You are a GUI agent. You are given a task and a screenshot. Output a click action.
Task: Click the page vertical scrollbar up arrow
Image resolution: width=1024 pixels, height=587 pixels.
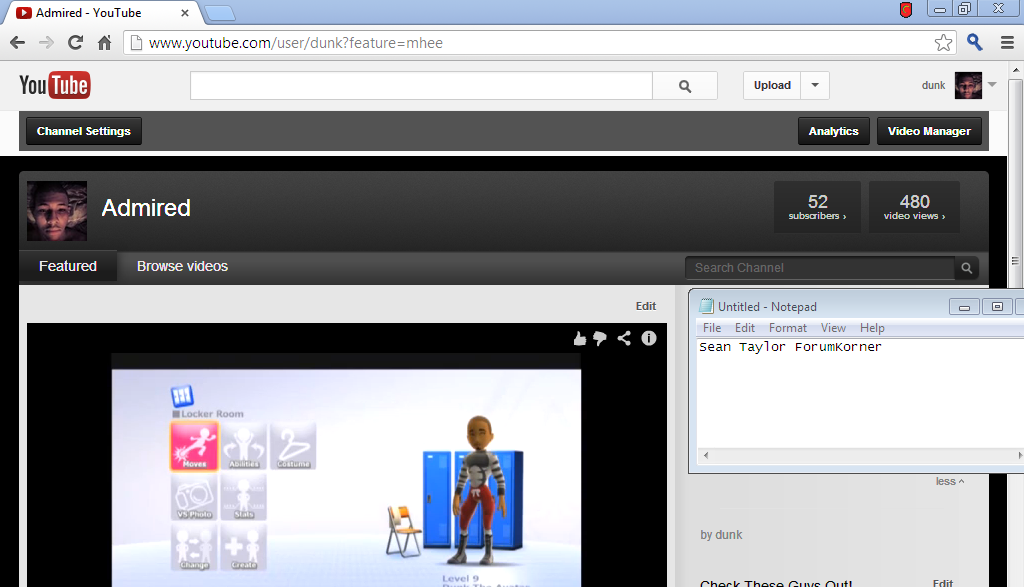[1016, 70]
